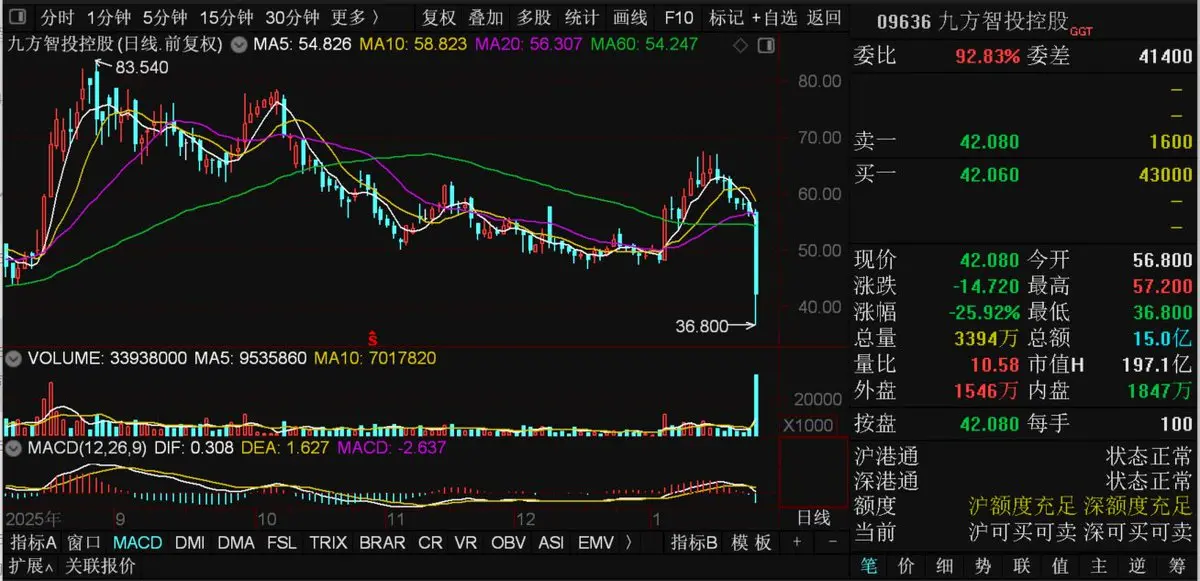Screen dimensions: 1200x581
Task: Click the 窗口 window option
Action: coord(85,542)
